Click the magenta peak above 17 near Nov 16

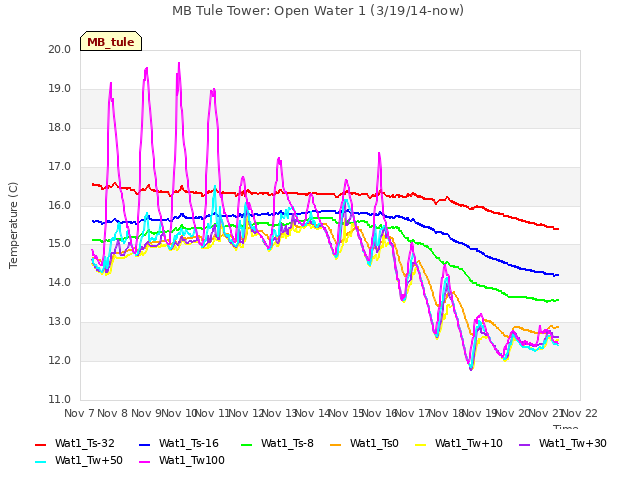tap(379, 154)
